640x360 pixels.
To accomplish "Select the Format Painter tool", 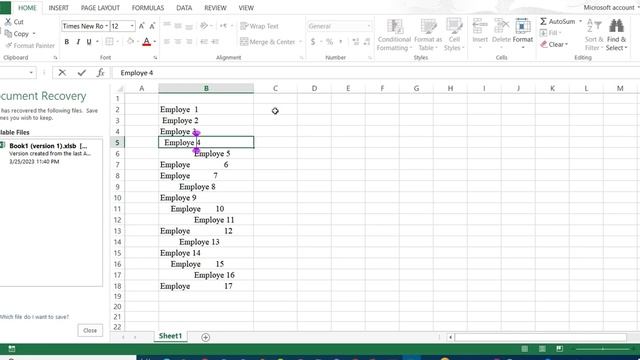I will point(30,45).
